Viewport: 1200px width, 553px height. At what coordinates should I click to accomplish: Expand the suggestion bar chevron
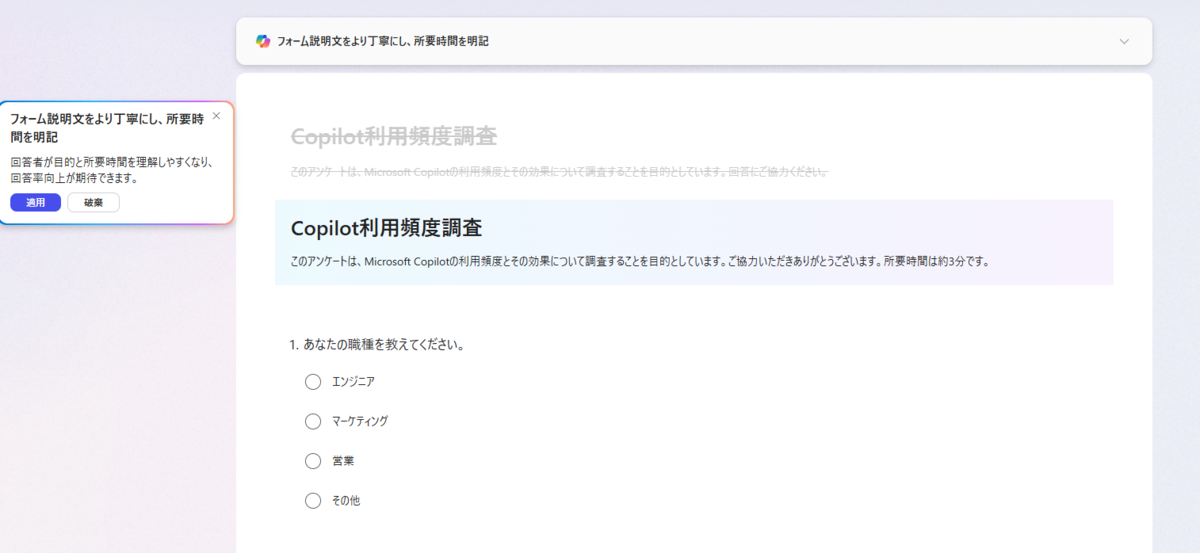point(1124,41)
